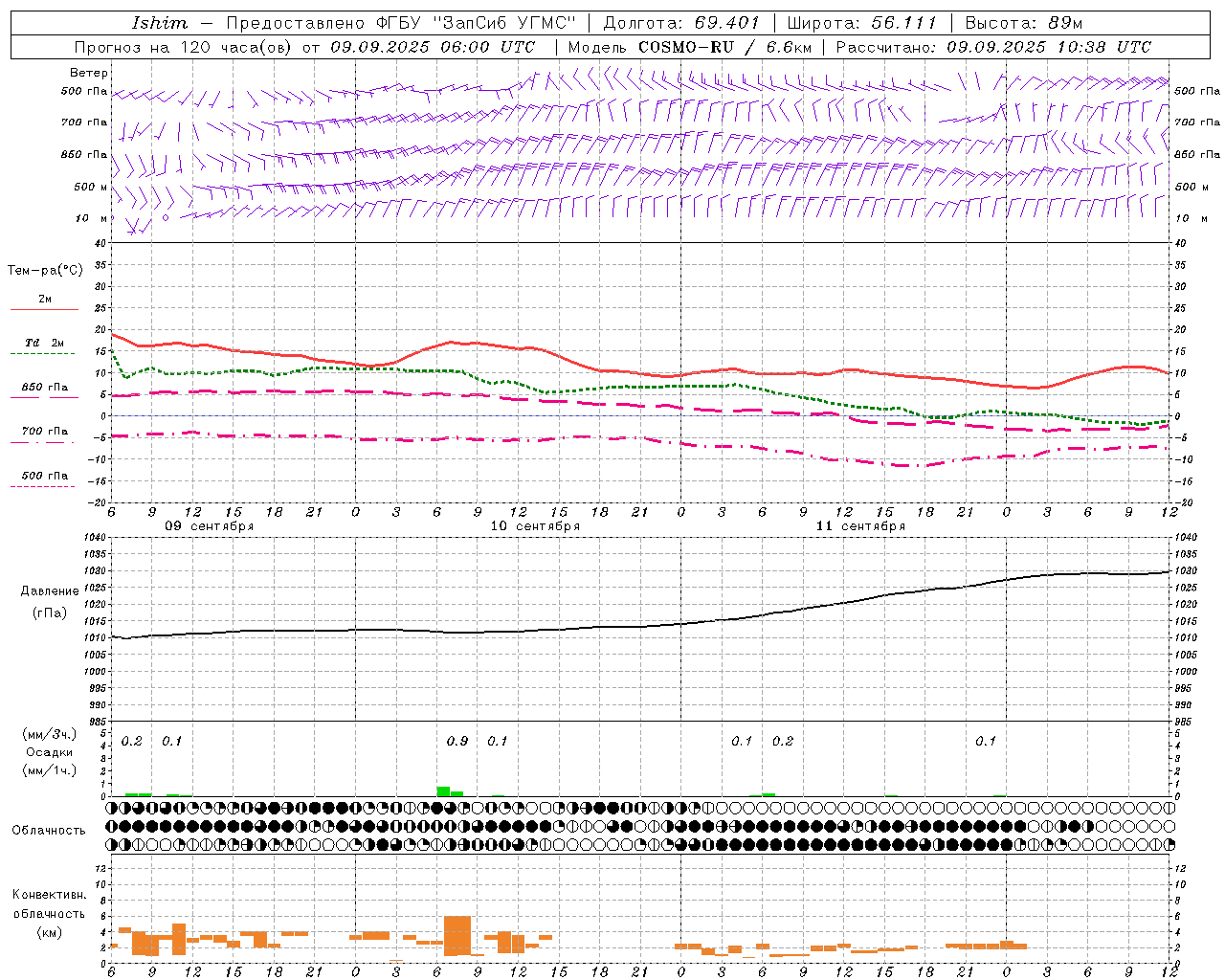Click the tallest orange convective cloud bar

pyautogui.click(x=457, y=936)
